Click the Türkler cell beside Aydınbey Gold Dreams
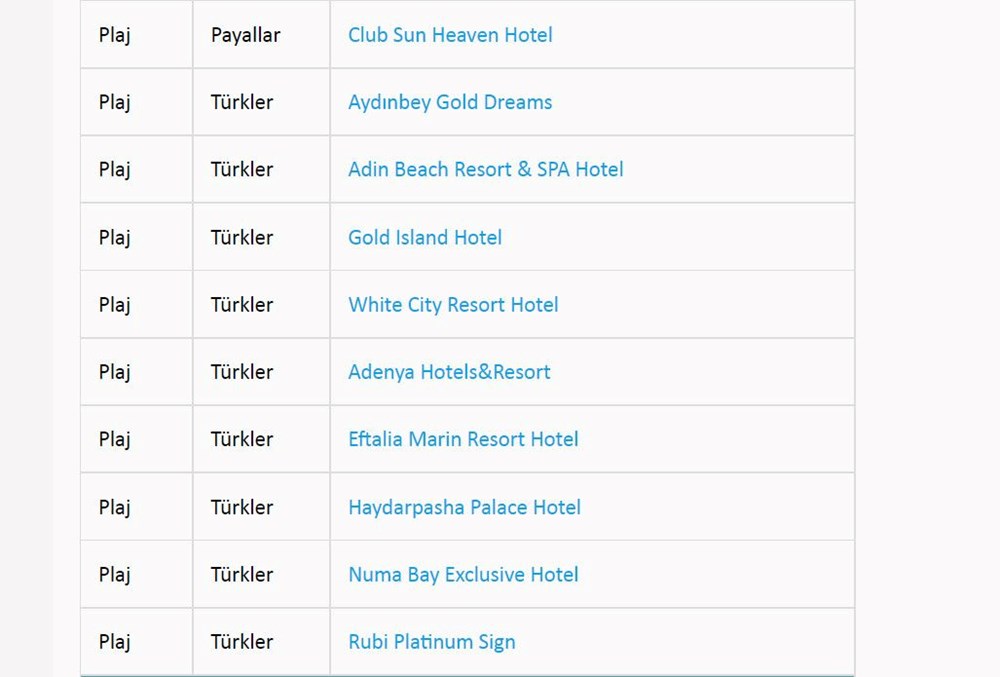Viewport: 1000px width, 677px height. click(241, 101)
